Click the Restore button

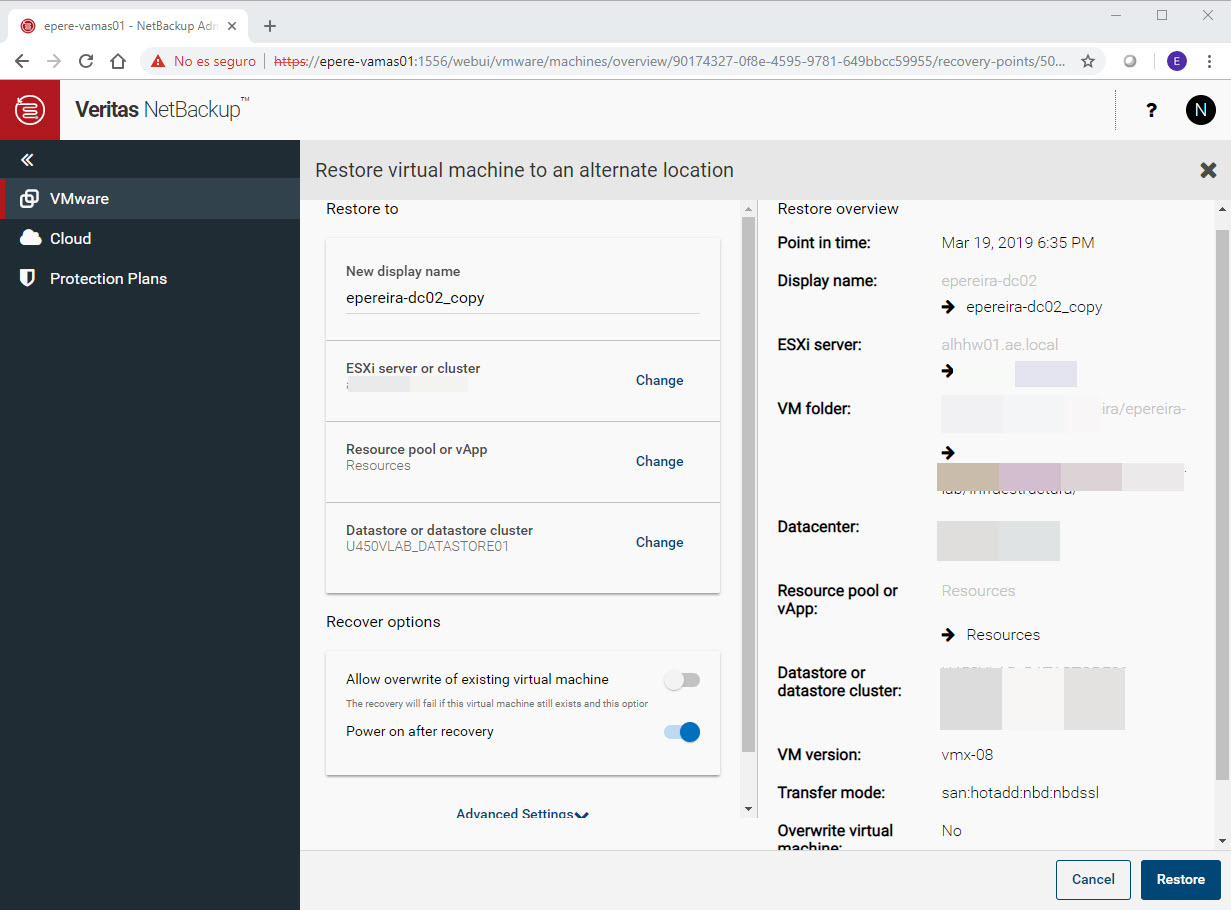[x=1181, y=879]
